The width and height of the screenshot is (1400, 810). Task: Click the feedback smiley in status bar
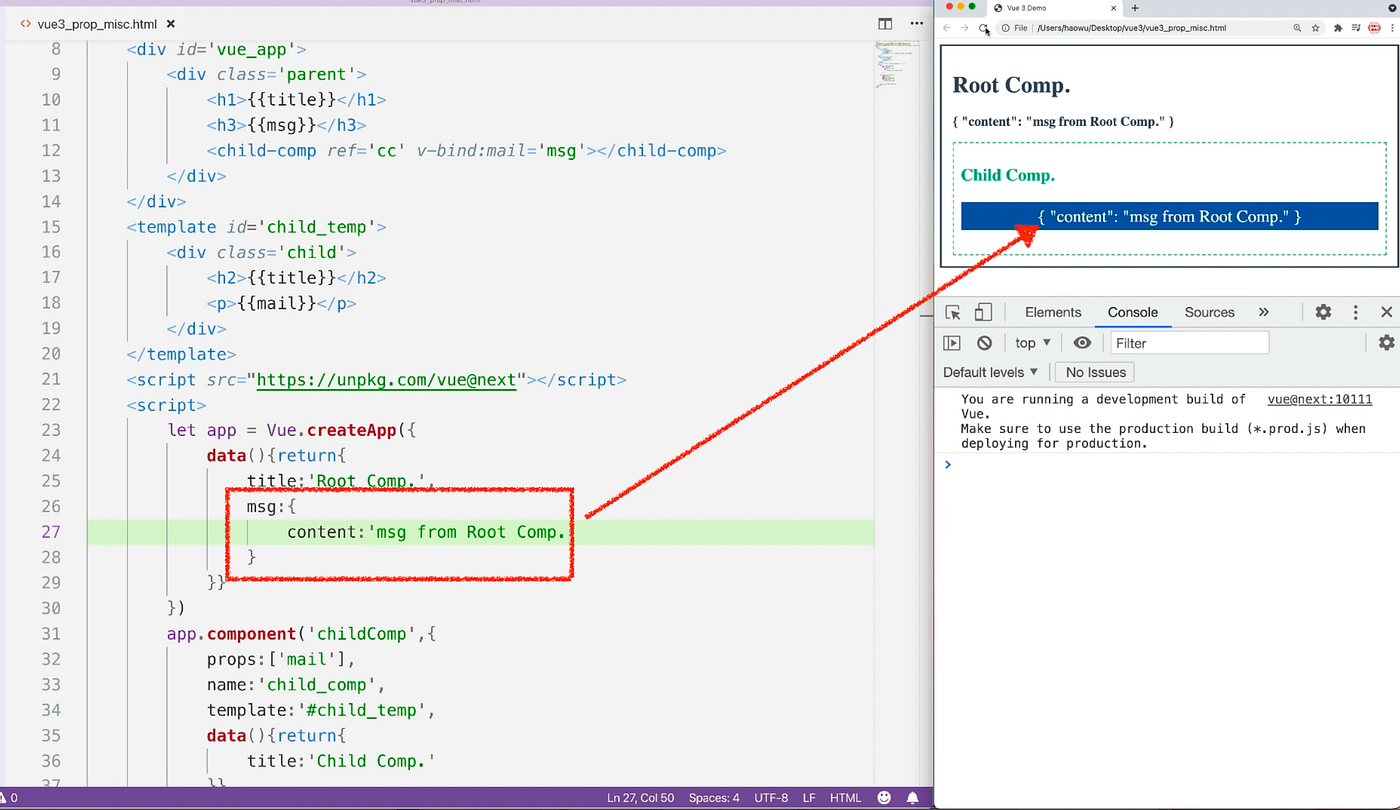pyautogui.click(x=884, y=798)
